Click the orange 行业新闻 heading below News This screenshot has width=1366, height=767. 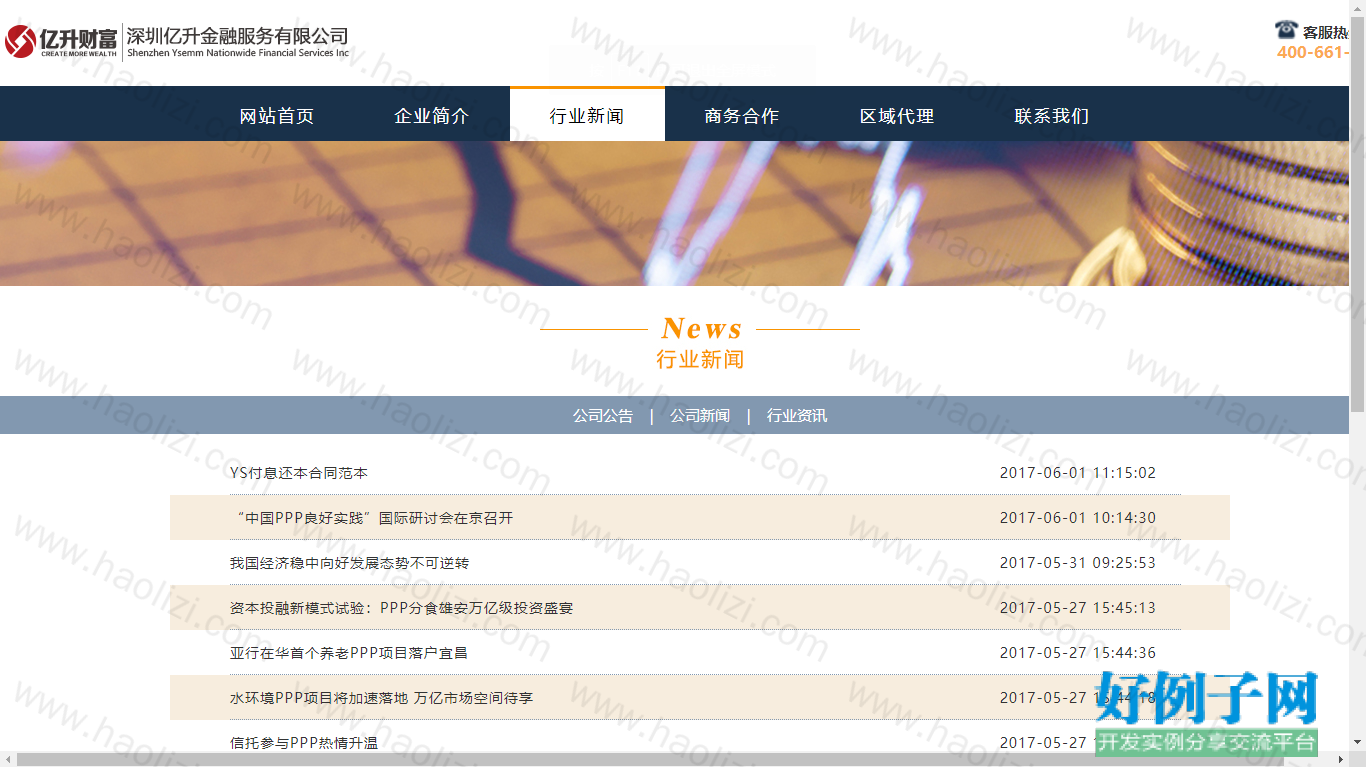coord(700,359)
